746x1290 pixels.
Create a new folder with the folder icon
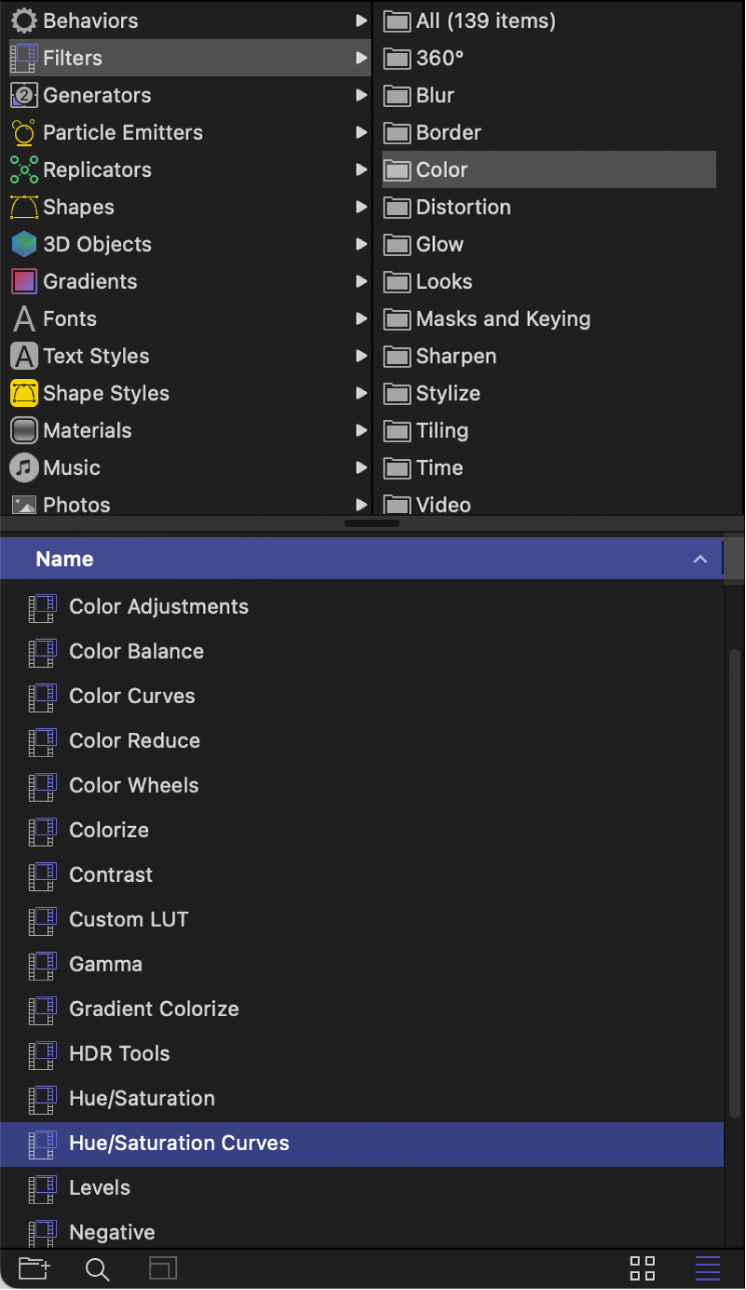(x=33, y=1268)
